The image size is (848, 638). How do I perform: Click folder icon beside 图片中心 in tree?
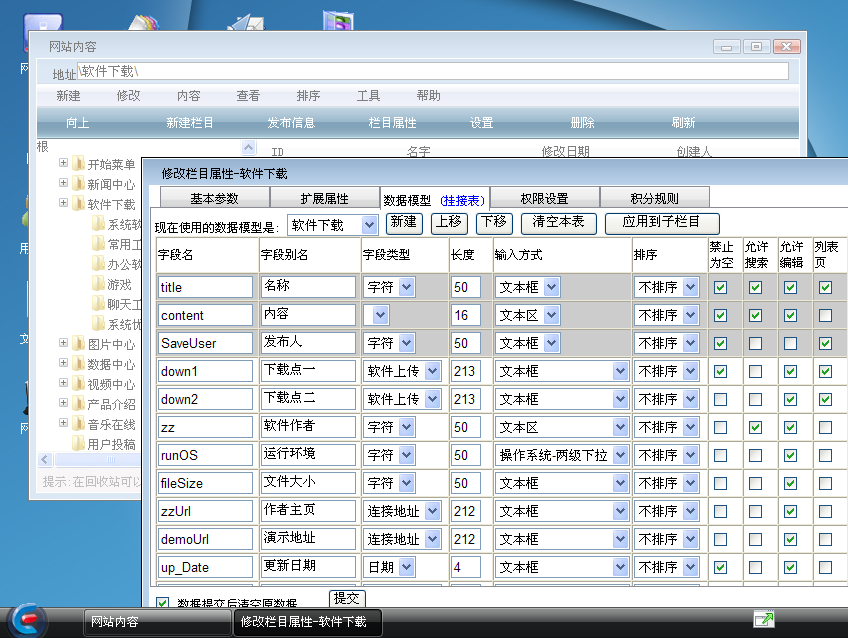(x=78, y=344)
